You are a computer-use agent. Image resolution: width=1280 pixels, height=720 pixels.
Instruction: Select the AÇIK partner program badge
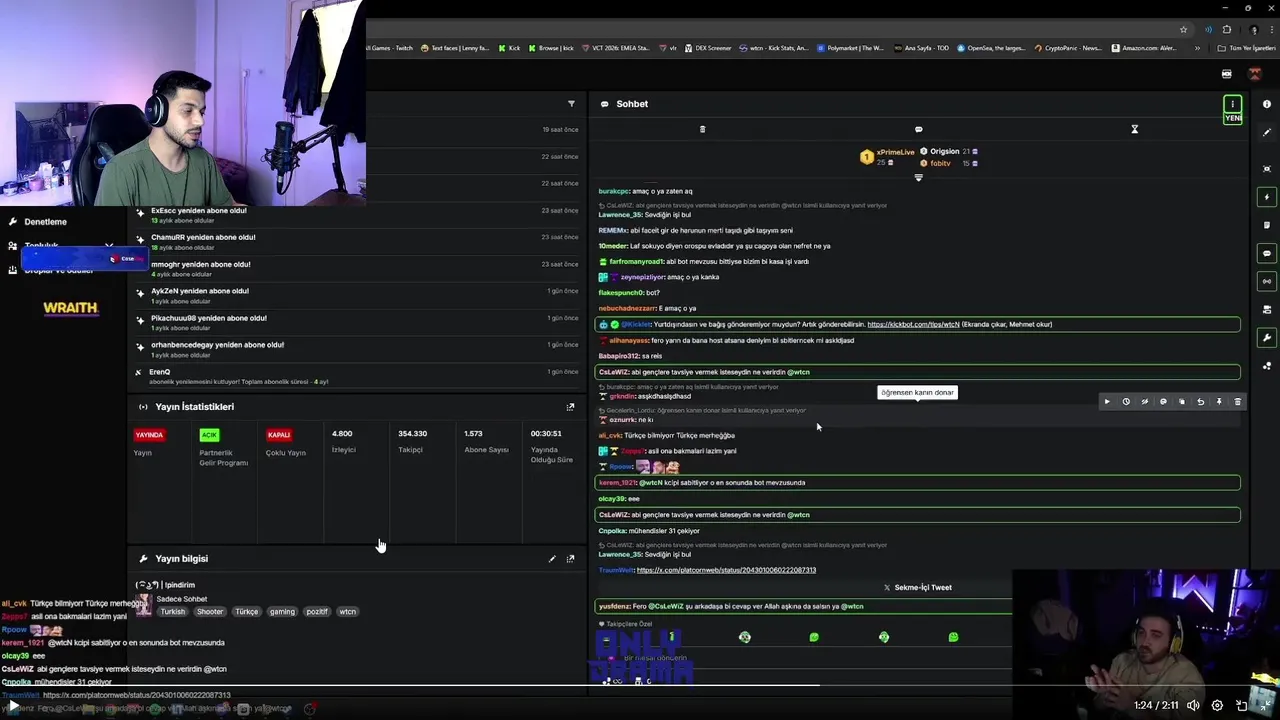pyautogui.click(x=209, y=435)
